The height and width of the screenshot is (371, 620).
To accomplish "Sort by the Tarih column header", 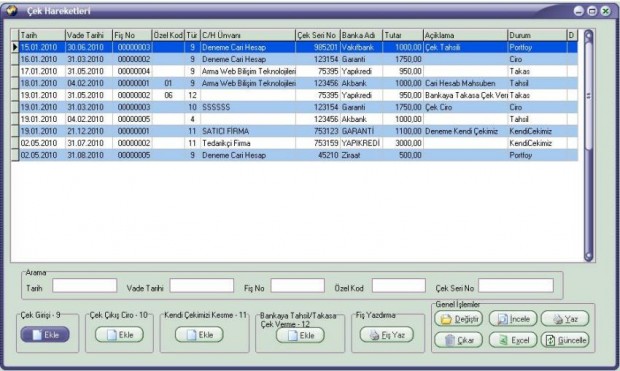I will coord(42,35).
